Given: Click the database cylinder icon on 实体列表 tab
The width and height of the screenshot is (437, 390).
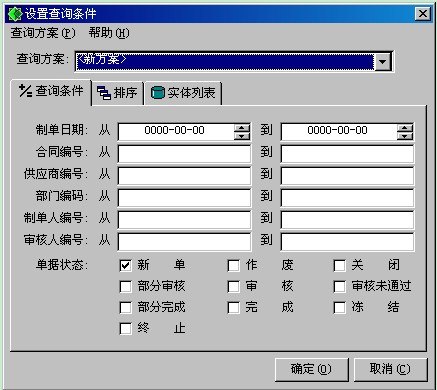Looking at the screenshot, I should [158, 93].
